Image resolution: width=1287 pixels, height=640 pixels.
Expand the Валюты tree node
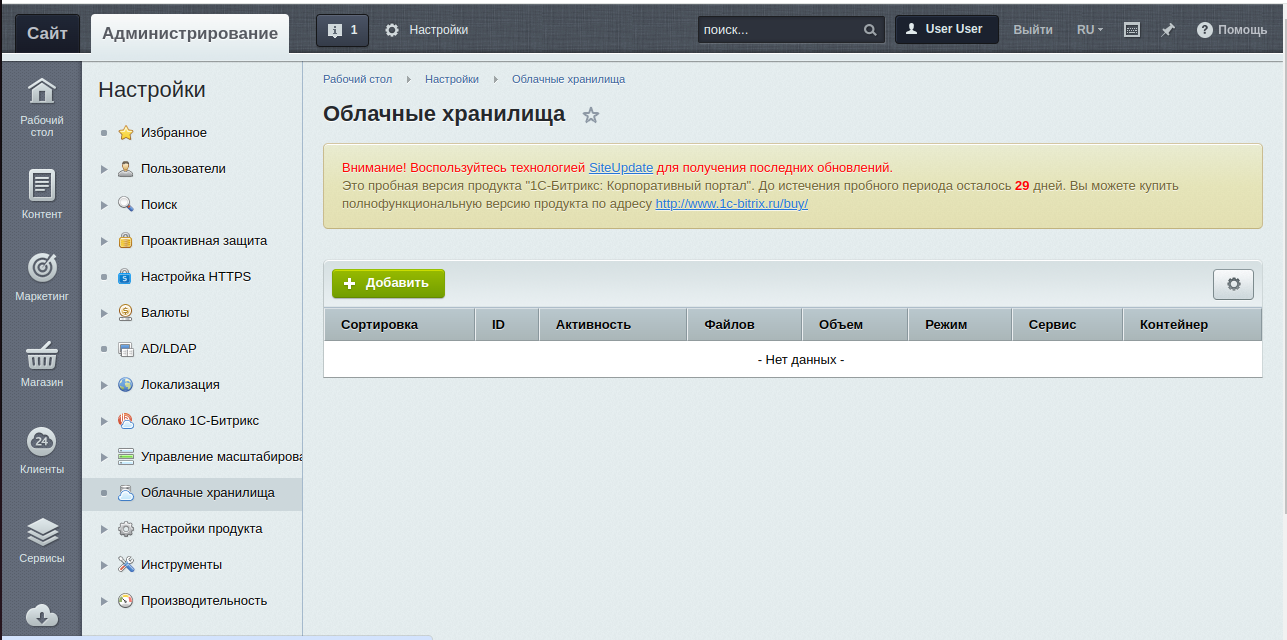[104, 313]
